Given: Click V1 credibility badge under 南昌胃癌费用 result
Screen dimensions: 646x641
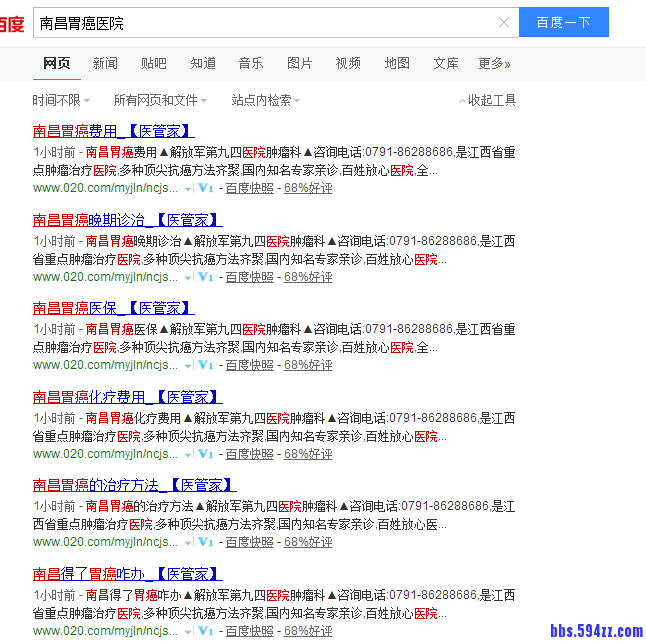Looking at the screenshot, I should [206, 188].
